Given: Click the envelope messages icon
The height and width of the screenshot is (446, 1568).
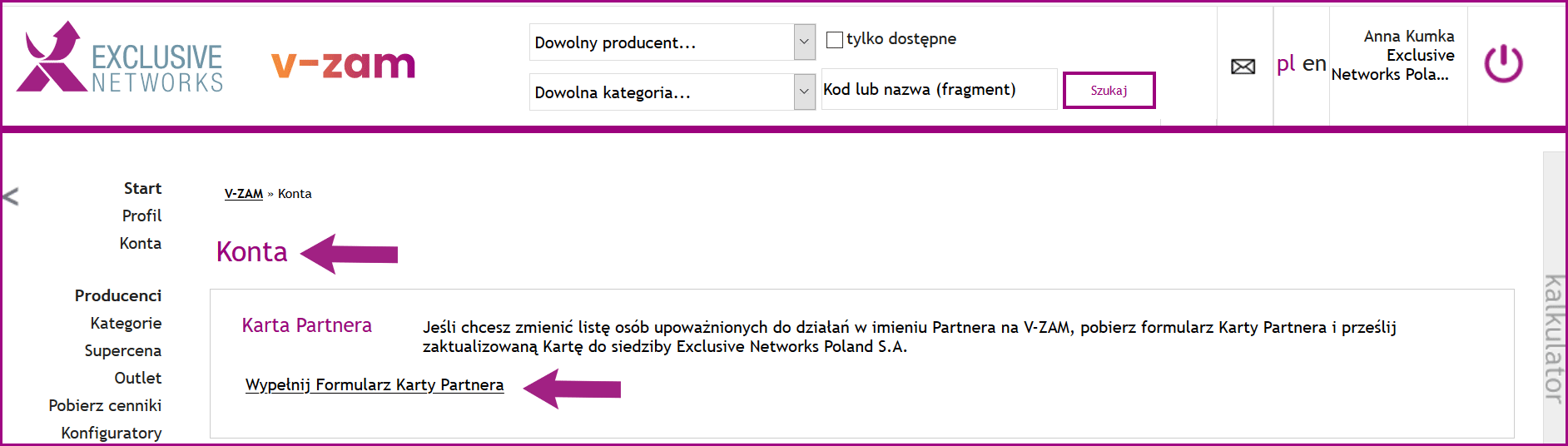Looking at the screenshot, I should pyautogui.click(x=1243, y=67).
